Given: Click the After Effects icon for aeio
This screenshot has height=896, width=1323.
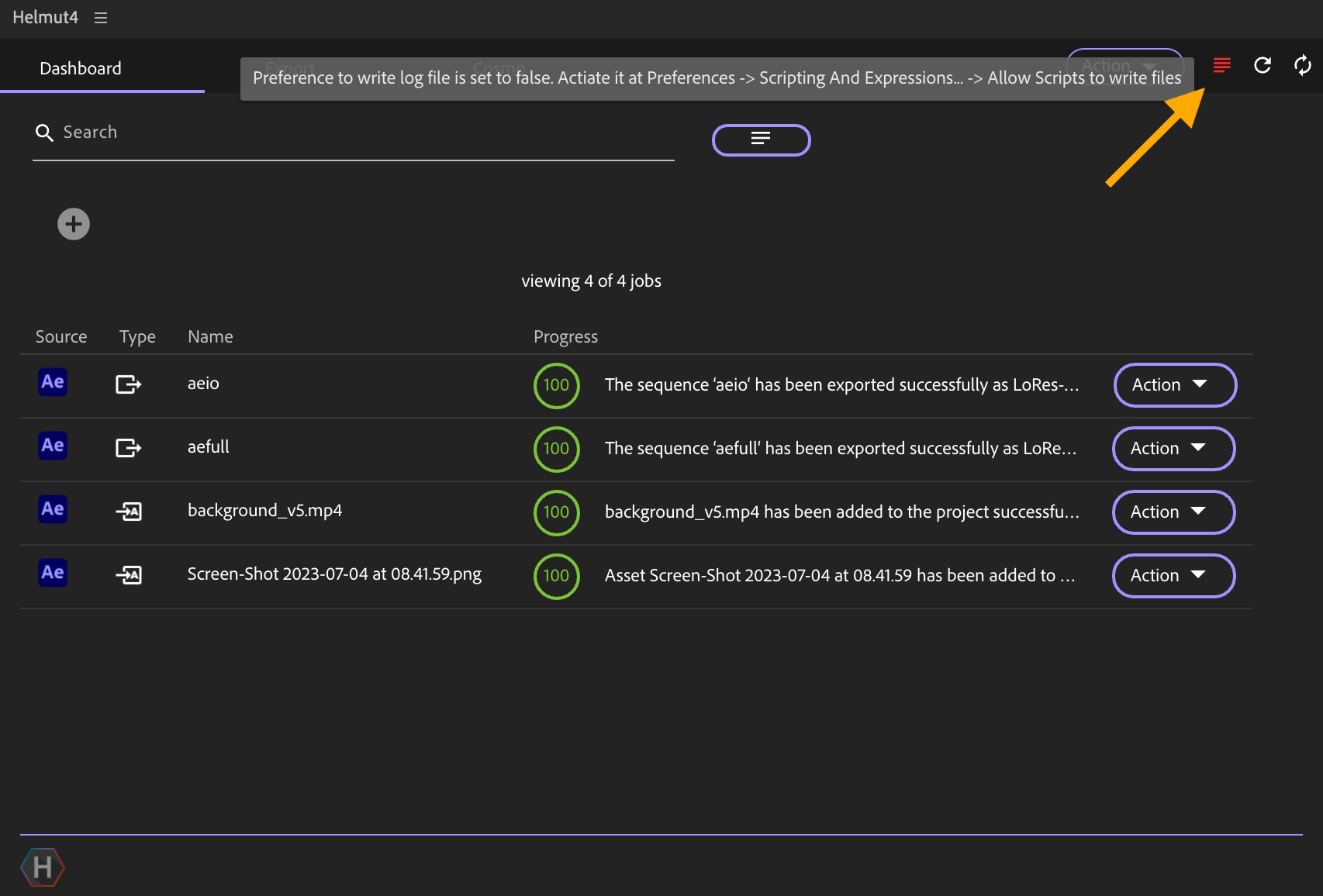Looking at the screenshot, I should pos(53,382).
